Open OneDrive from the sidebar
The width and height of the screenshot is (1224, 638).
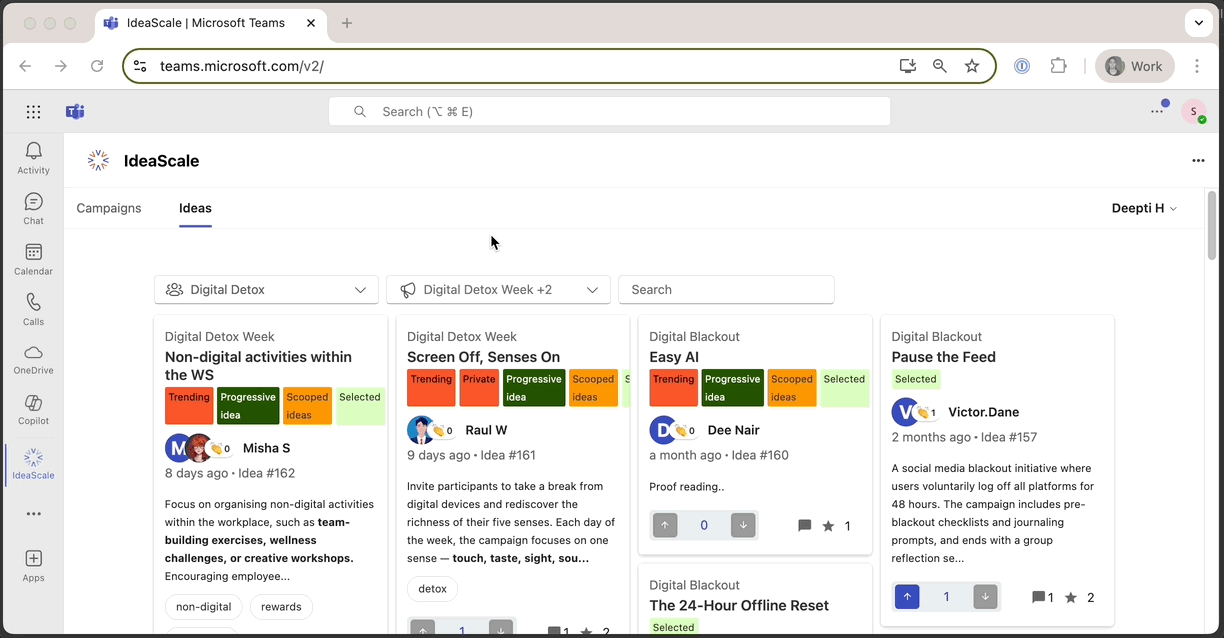33,358
